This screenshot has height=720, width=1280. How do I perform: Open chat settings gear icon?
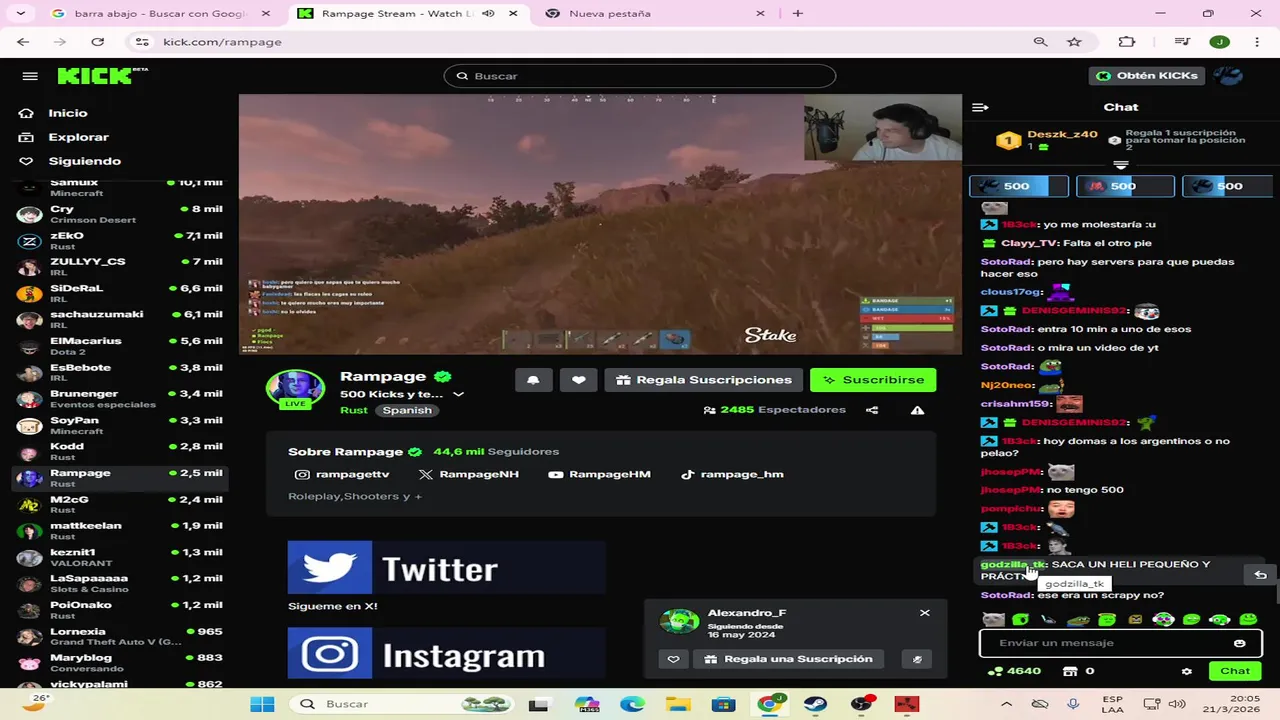pyautogui.click(x=1187, y=671)
